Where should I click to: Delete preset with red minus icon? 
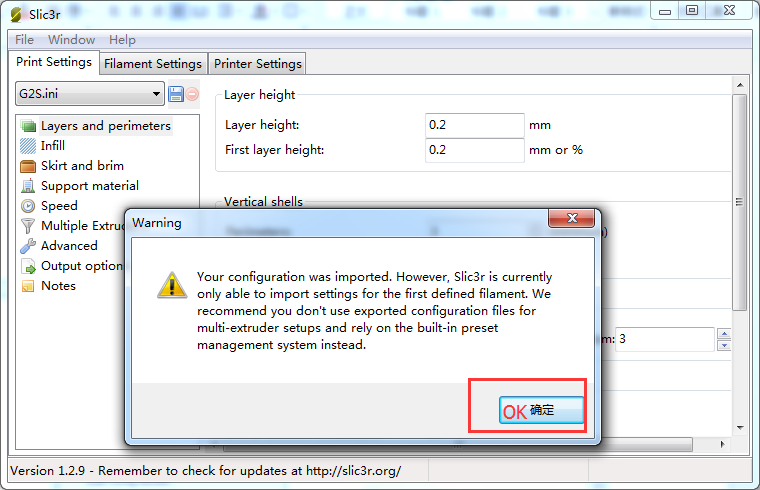tap(192, 94)
